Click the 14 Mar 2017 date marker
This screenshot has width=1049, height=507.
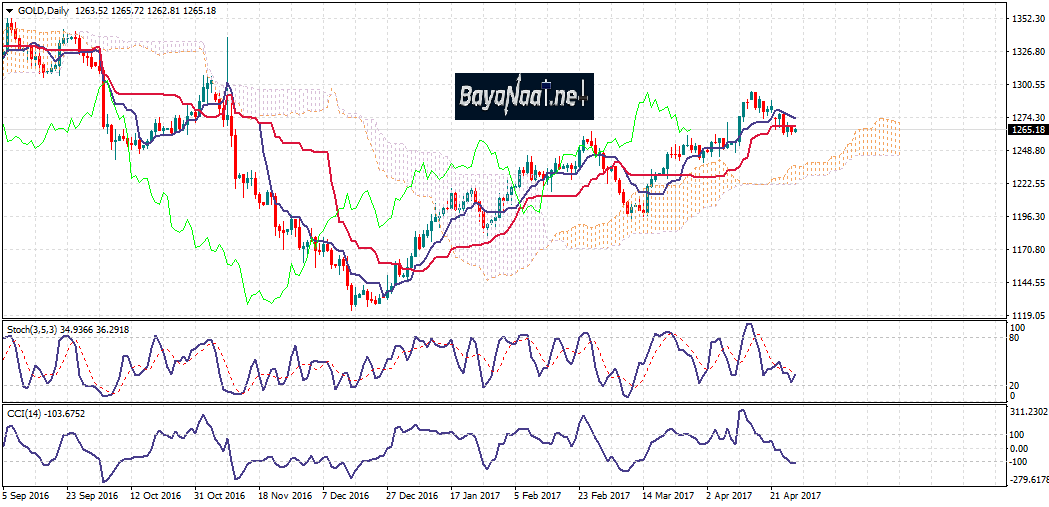(667, 495)
